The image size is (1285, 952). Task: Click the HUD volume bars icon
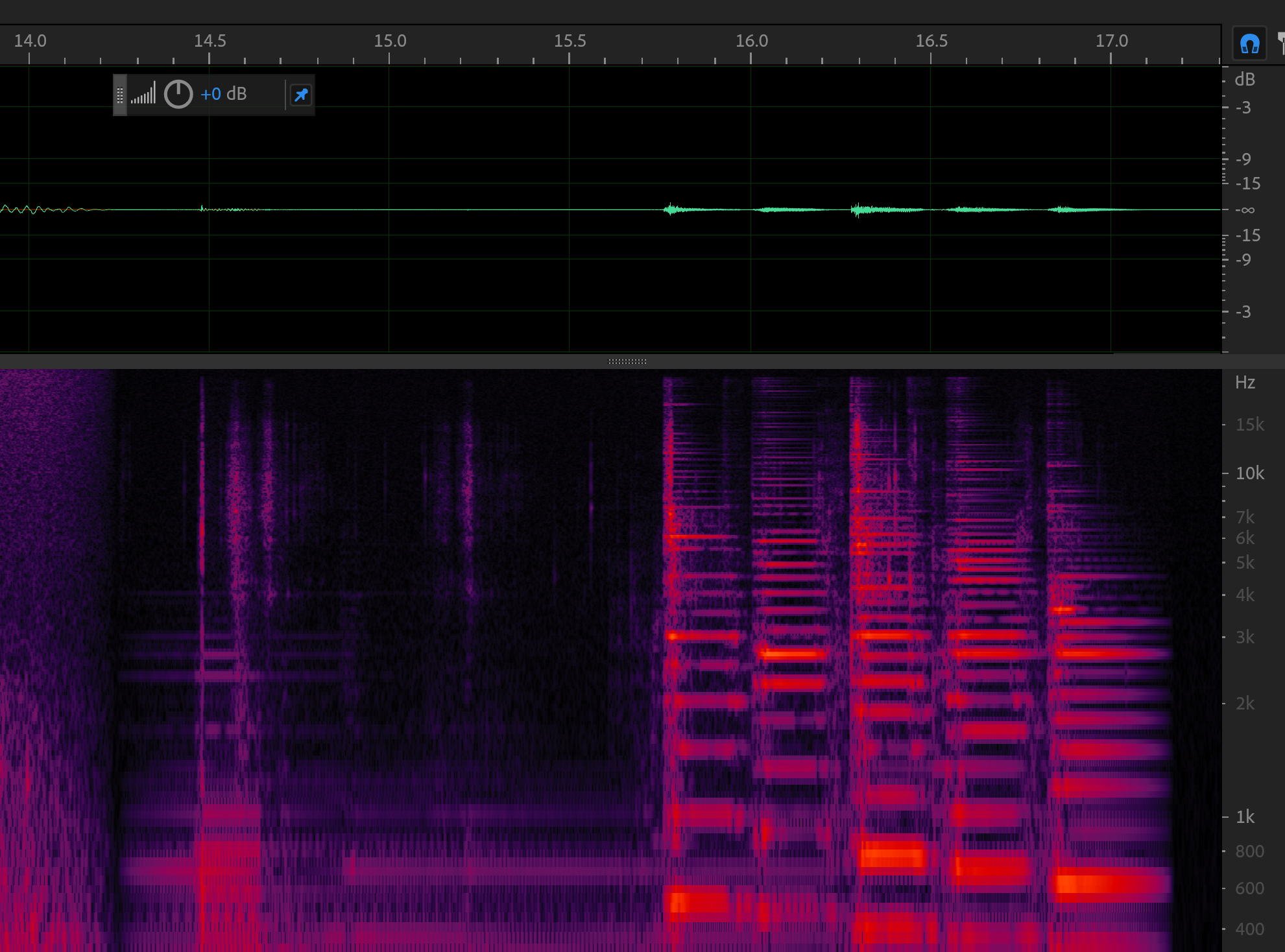tap(143, 95)
